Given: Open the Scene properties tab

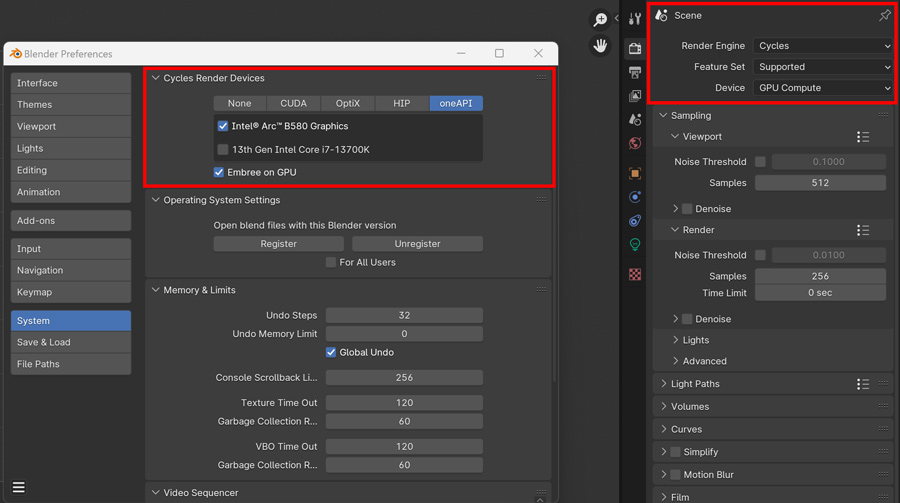Looking at the screenshot, I should pyautogui.click(x=635, y=119).
